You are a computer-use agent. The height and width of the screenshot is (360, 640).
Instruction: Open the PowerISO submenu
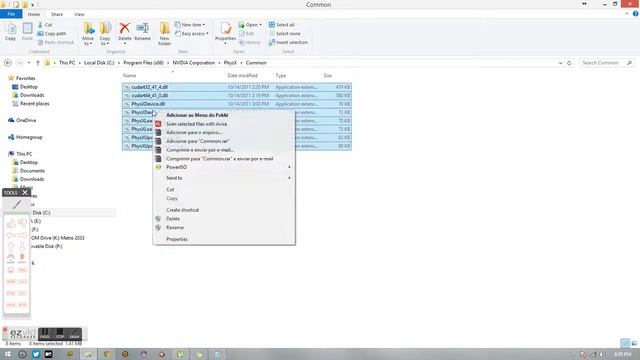click(x=224, y=167)
